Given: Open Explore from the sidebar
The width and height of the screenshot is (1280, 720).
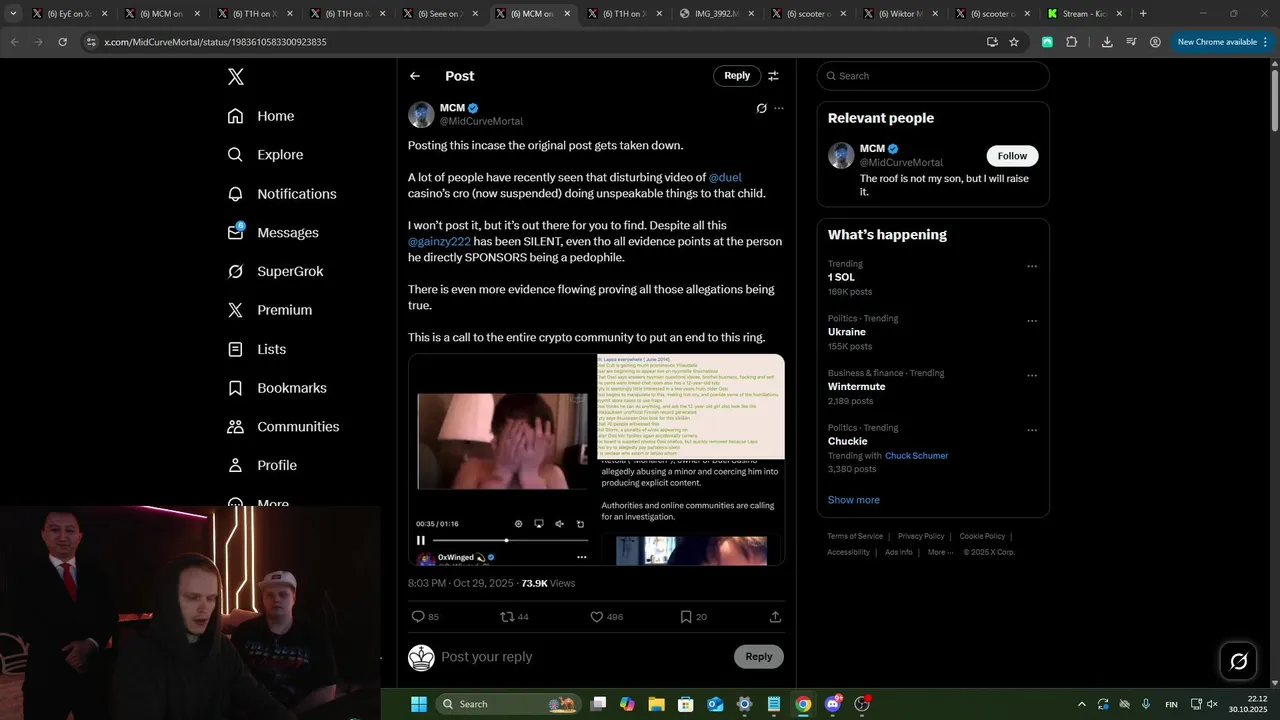Looking at the screenshot, I should click(x=265, y=155).
